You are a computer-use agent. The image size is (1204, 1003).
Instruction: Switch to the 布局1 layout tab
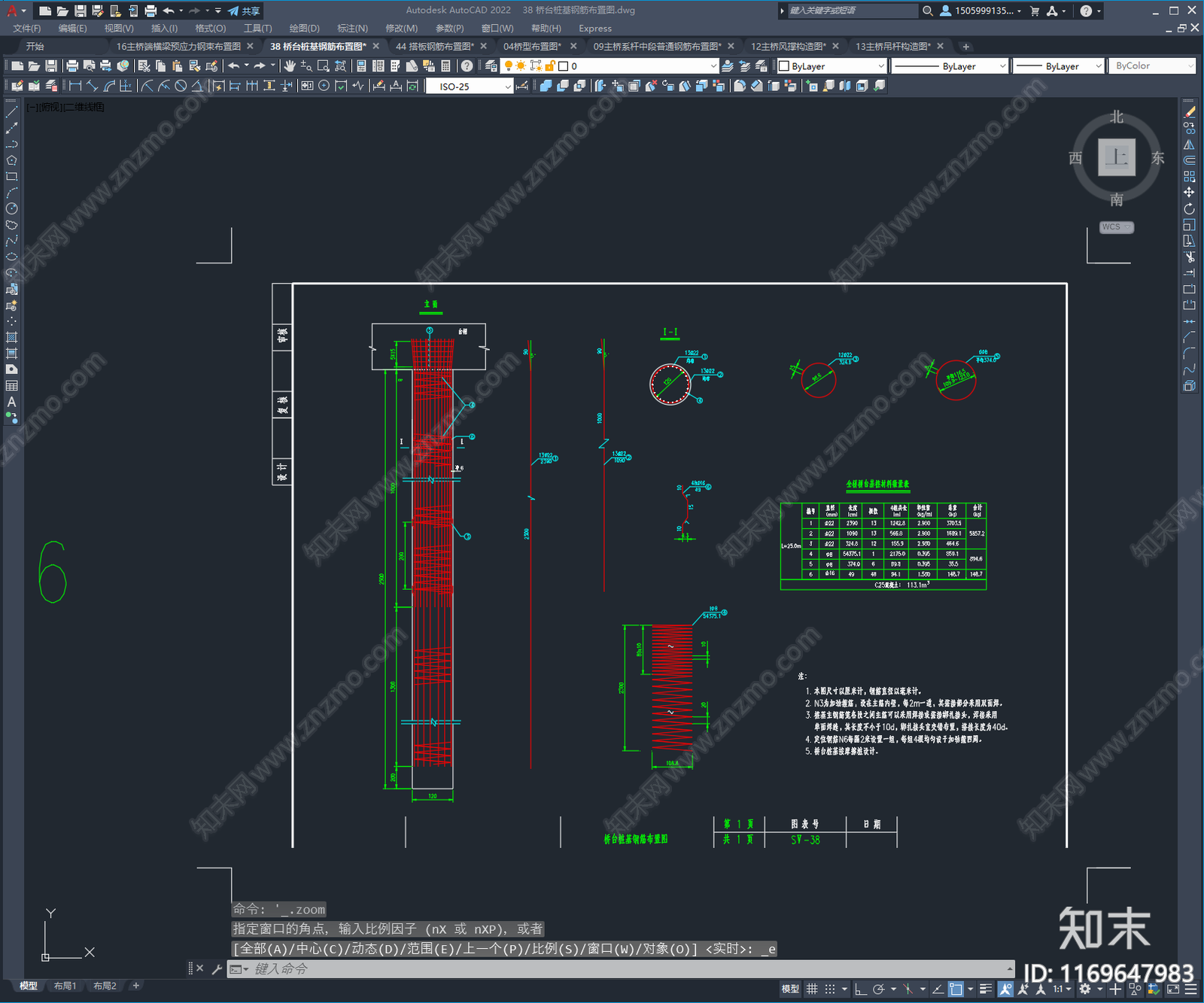tap(65, 986)
